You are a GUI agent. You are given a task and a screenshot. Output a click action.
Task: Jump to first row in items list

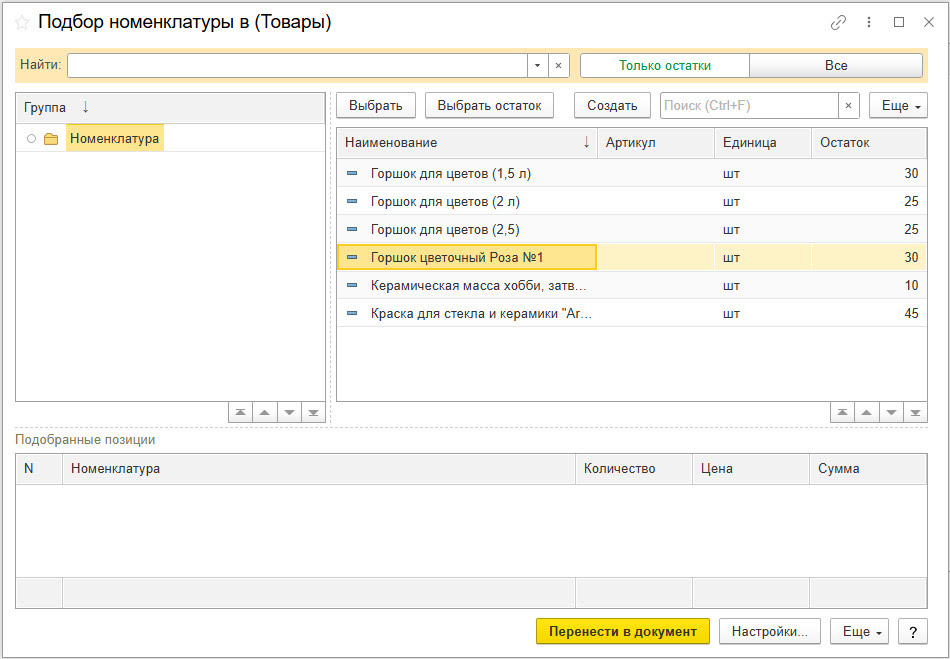pos(842,412)
